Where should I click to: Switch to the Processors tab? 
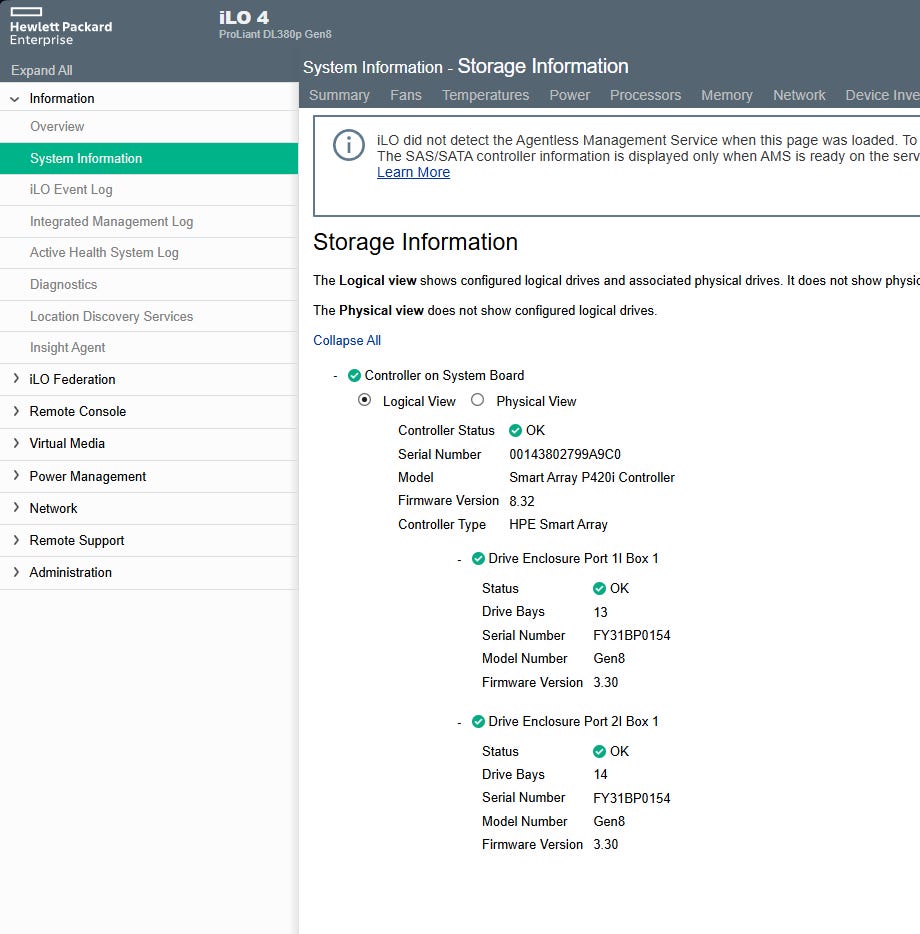645,95
